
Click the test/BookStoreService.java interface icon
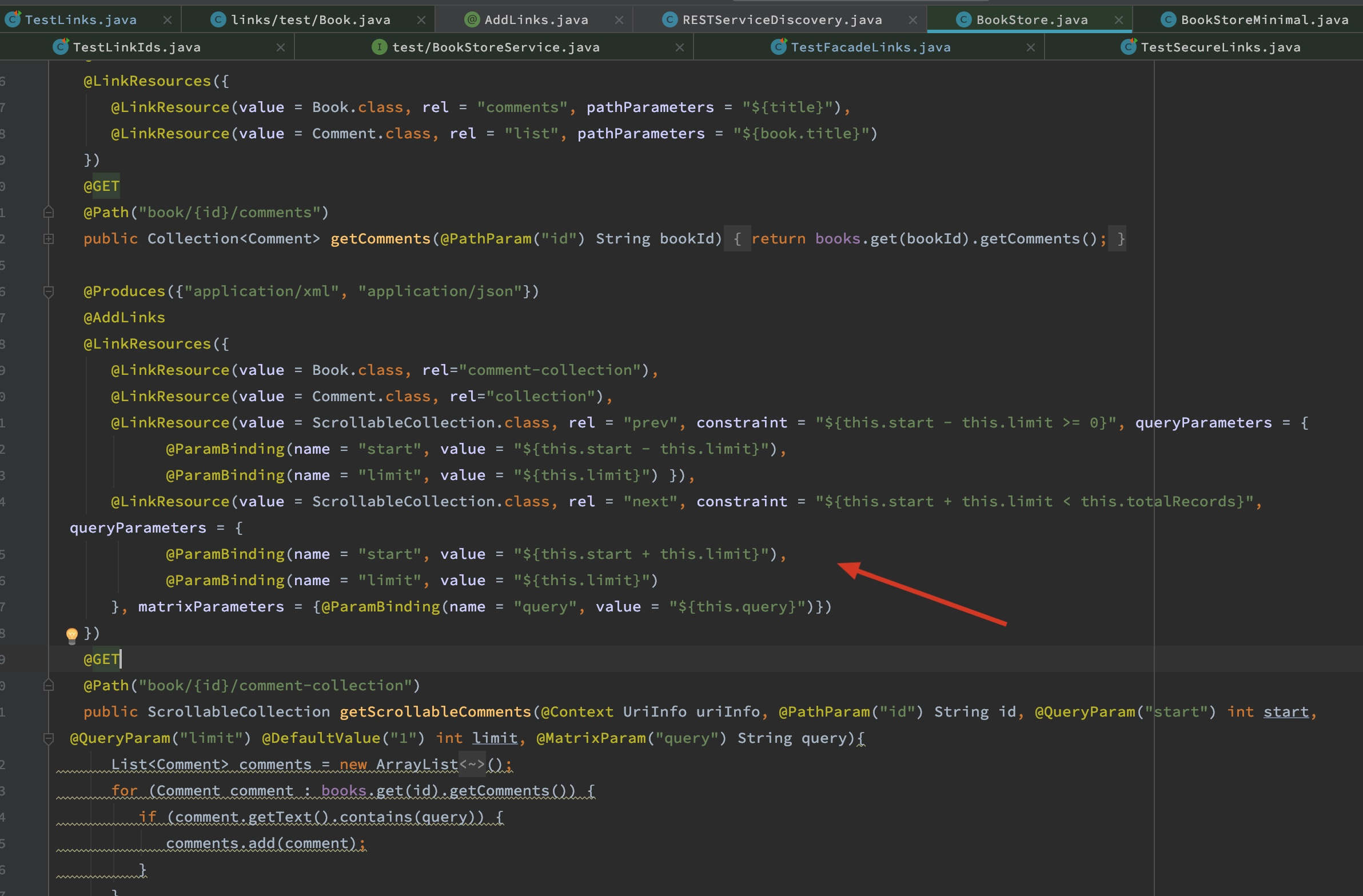[x=378, y=47]
